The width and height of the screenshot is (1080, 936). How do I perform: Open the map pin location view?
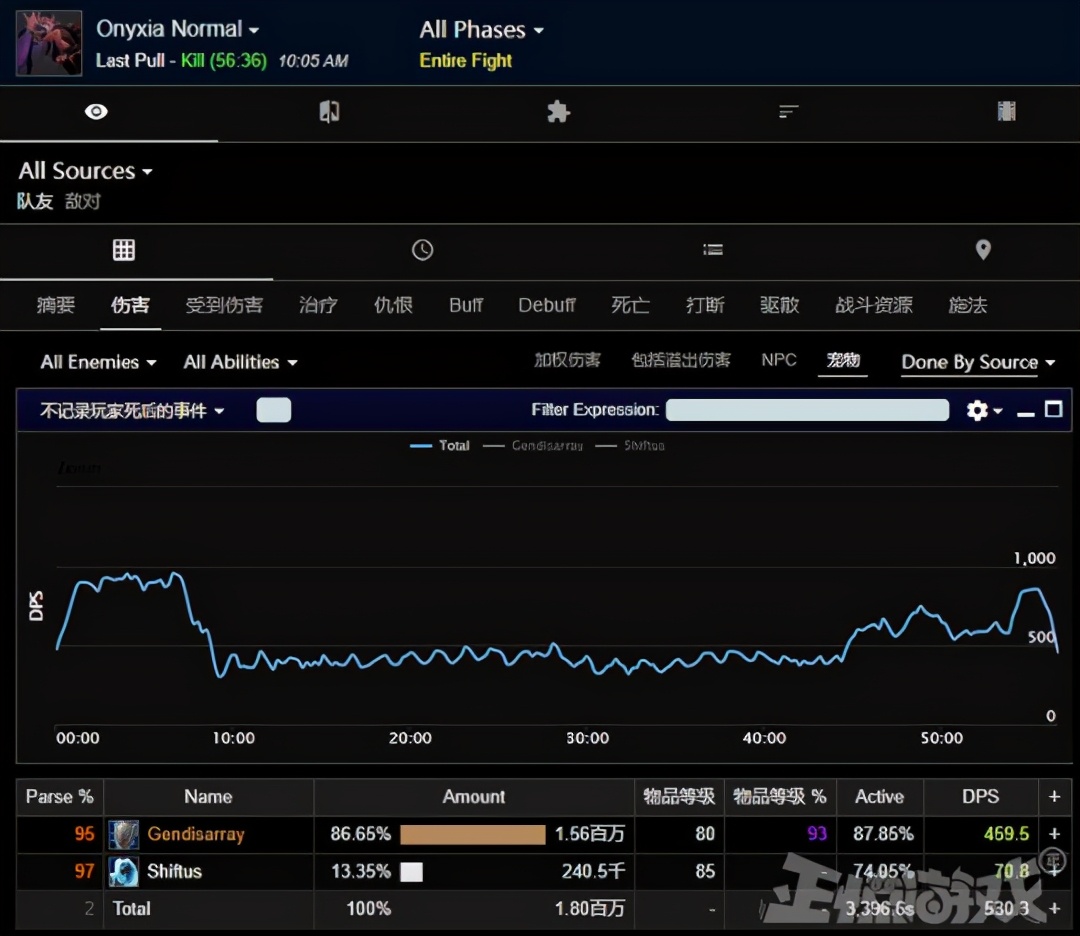(983, 250)
